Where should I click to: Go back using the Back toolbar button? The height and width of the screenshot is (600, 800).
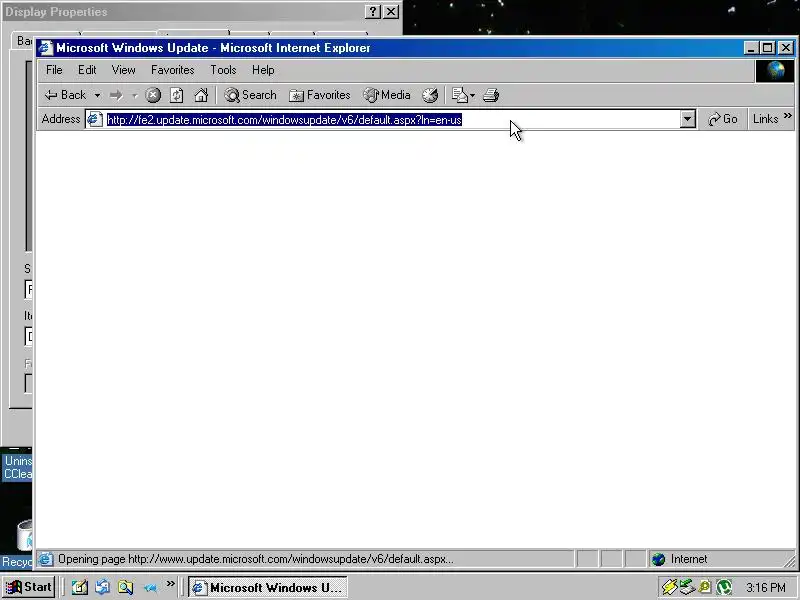point(65,95)
